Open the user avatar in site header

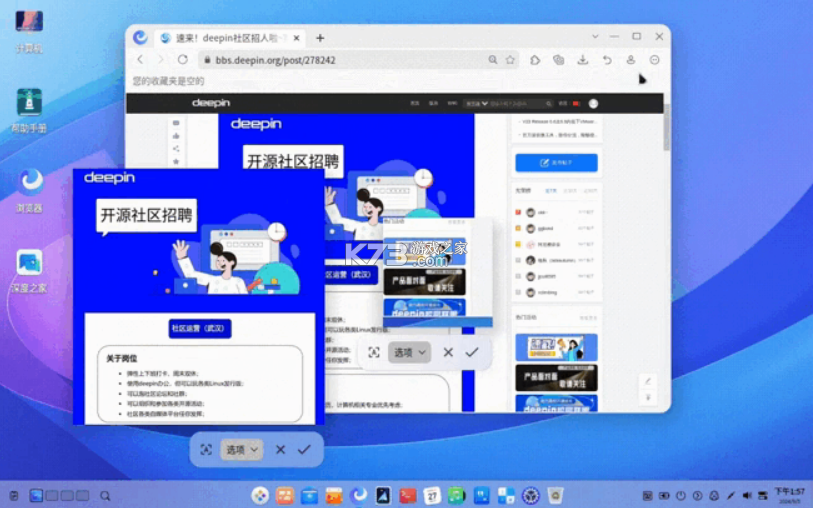tap(593, 104)
